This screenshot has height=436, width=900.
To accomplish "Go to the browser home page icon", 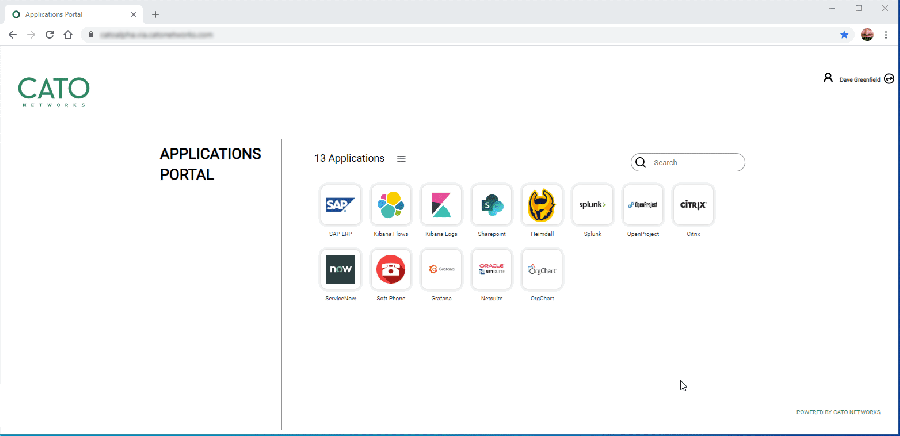I will point(68,35).
